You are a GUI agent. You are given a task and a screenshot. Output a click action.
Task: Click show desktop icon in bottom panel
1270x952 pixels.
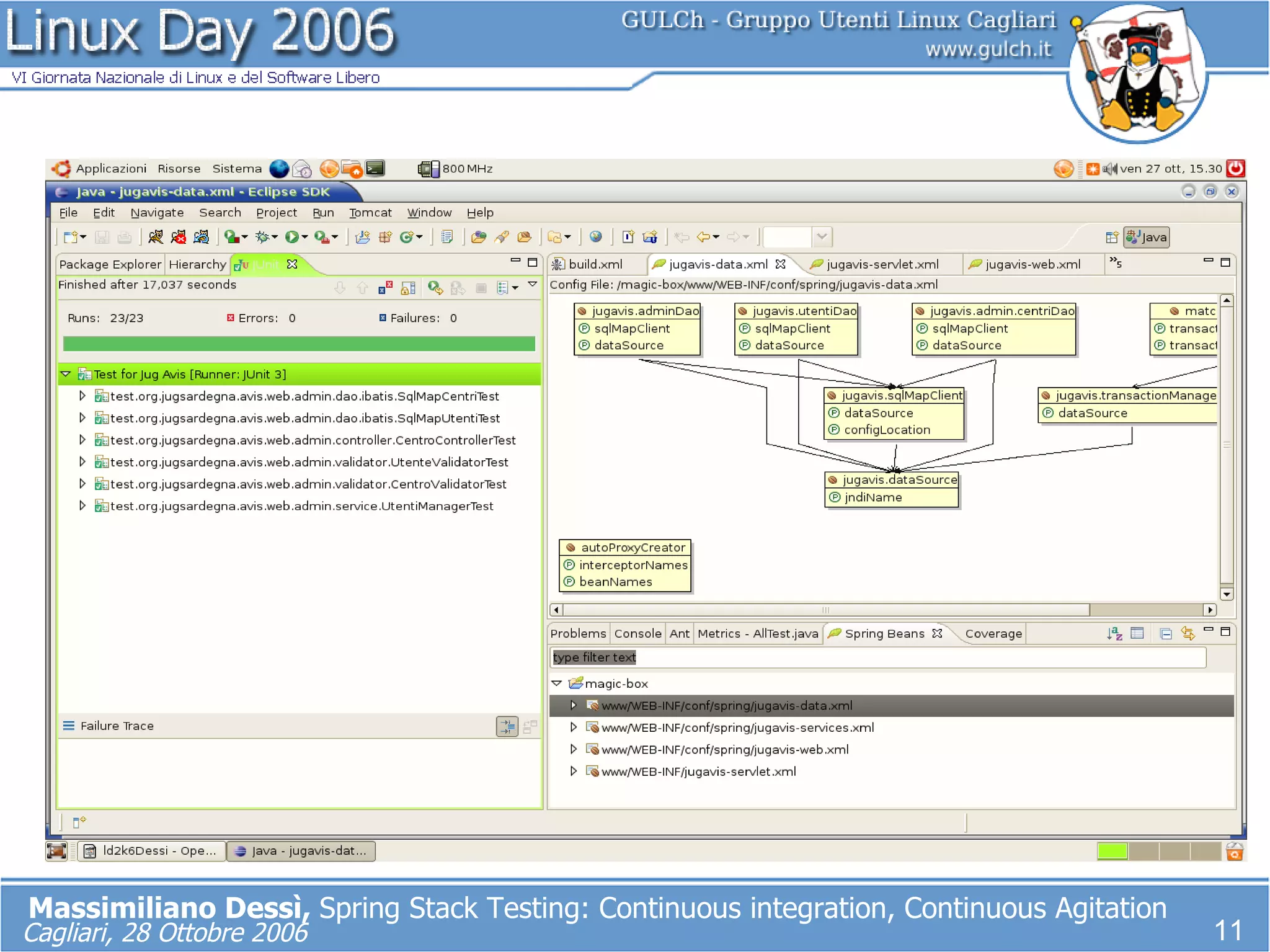click(x=56, y=851)
